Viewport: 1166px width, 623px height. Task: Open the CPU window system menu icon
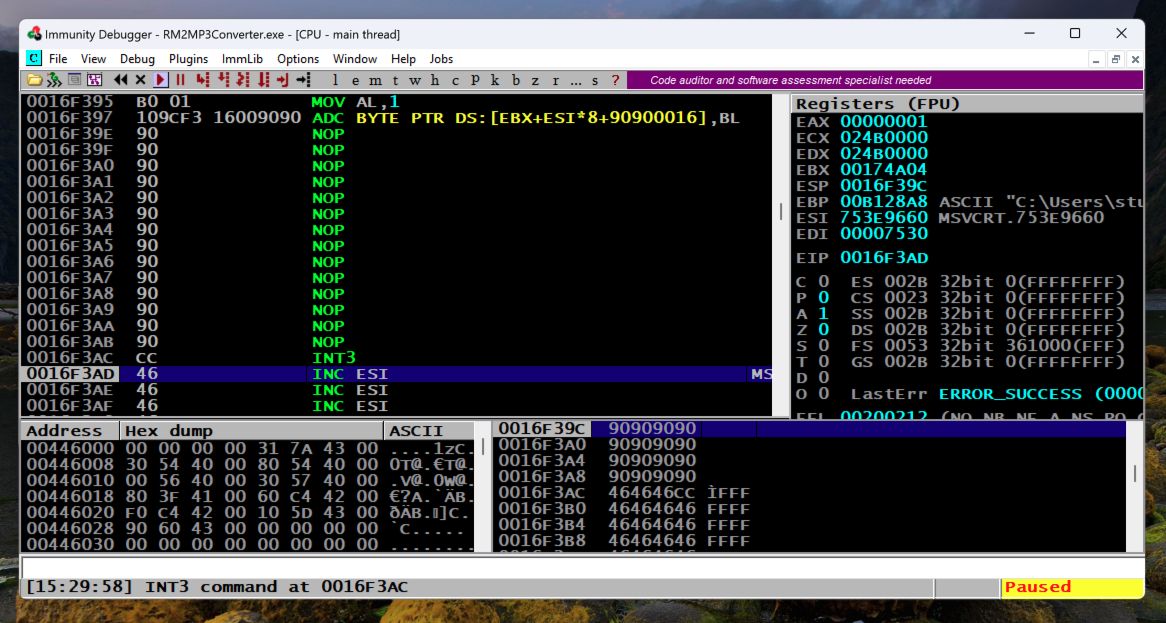coord(33,58)
